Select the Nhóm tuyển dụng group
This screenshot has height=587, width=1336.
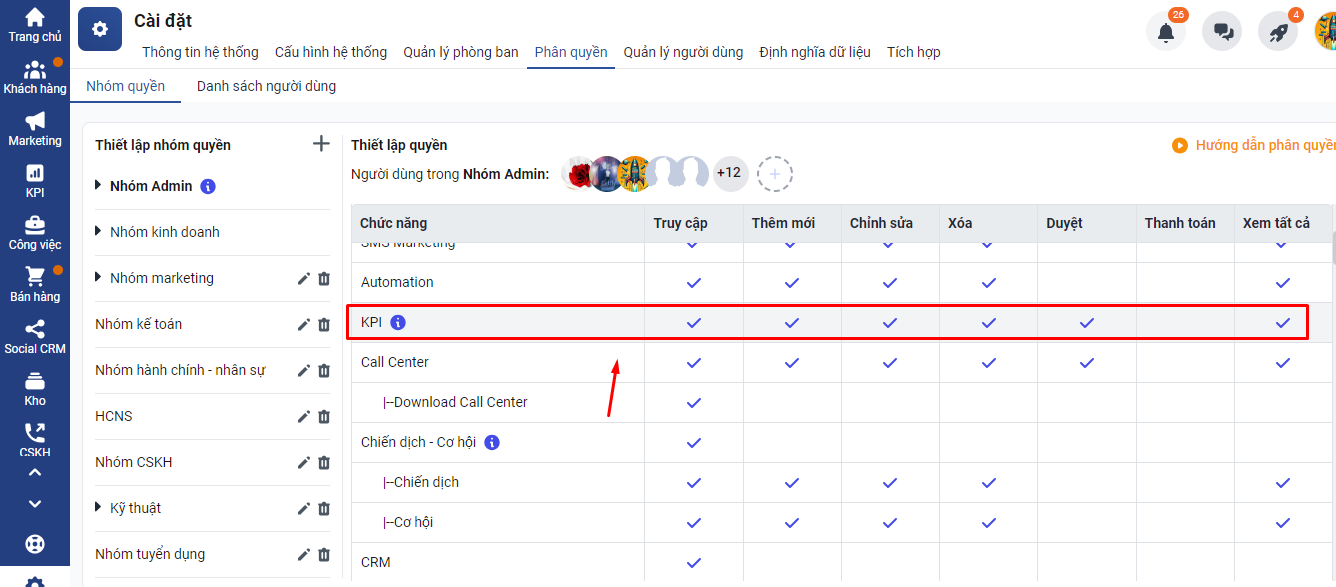(150, 554)
